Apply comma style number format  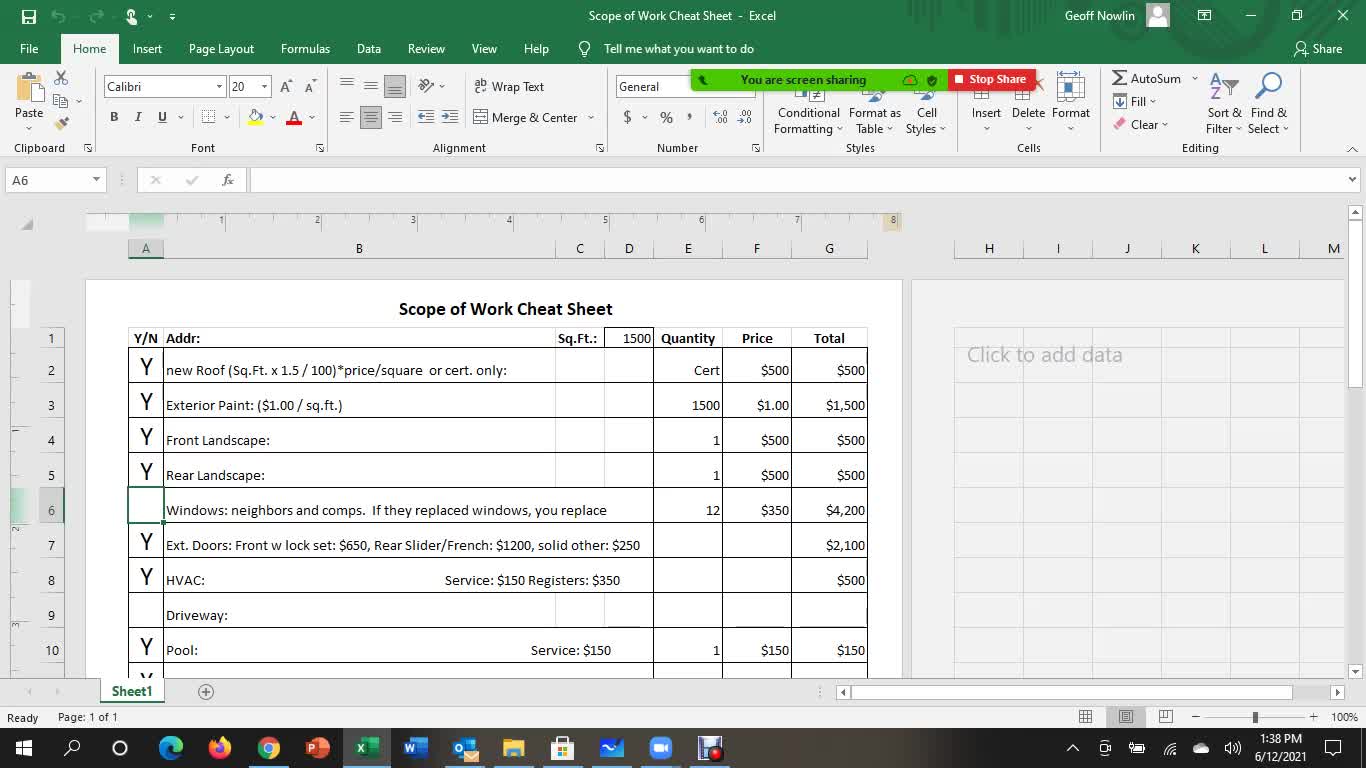tap(689, 117)
